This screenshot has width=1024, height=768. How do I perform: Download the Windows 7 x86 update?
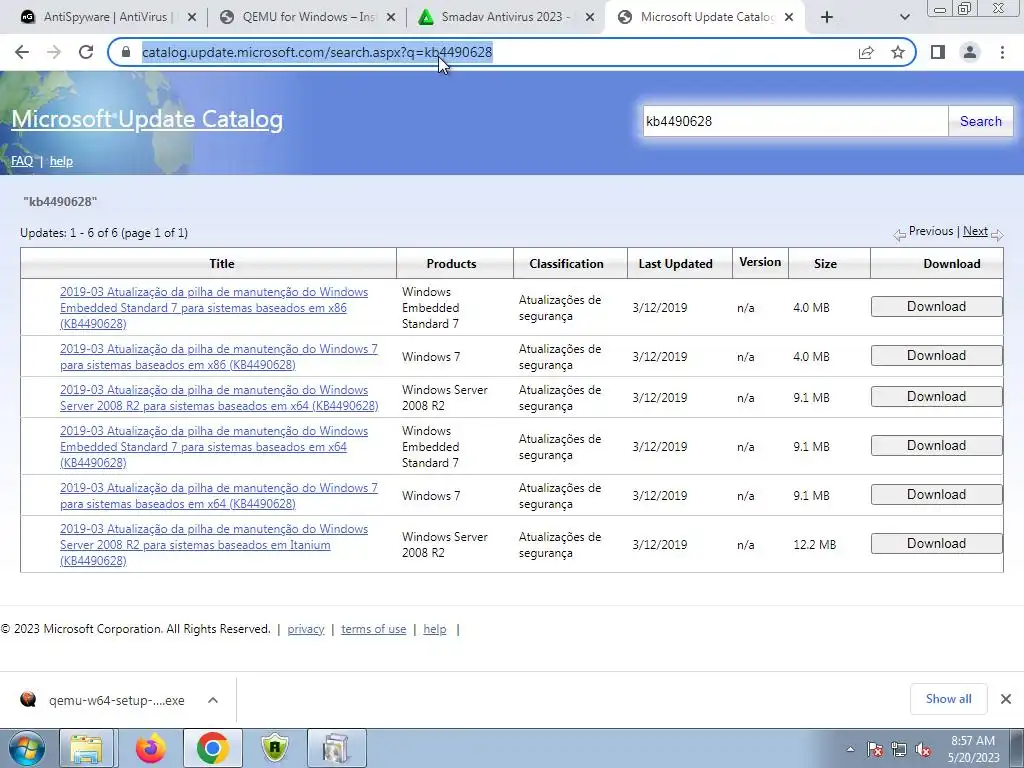click(936, 355)
